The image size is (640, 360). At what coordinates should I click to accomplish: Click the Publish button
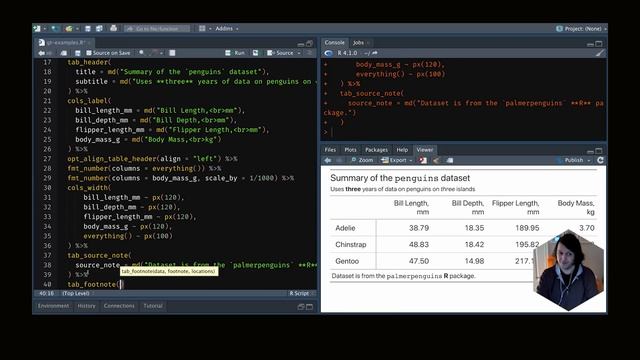pos(571,160)
